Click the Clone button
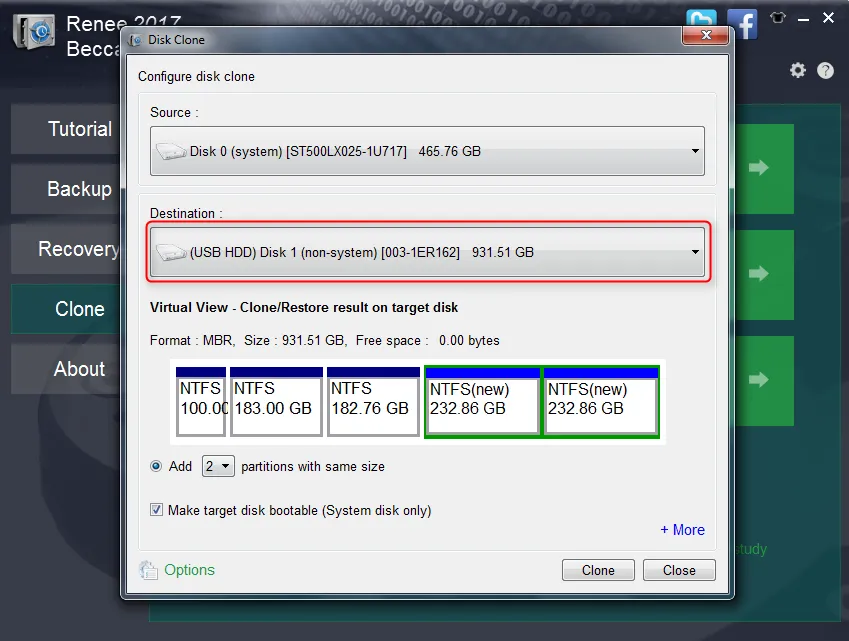This screenshot has width=849, height=641. 598,570
